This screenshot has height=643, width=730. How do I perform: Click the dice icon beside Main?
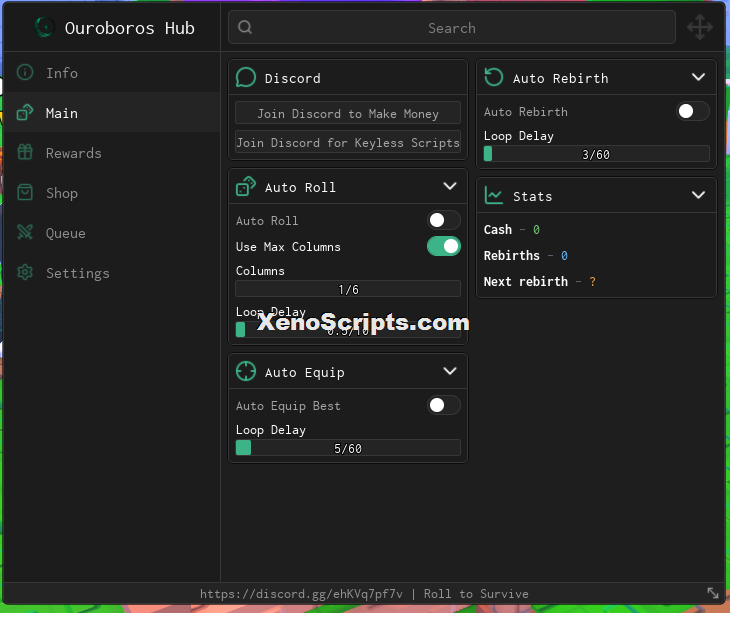click(25, 112)
